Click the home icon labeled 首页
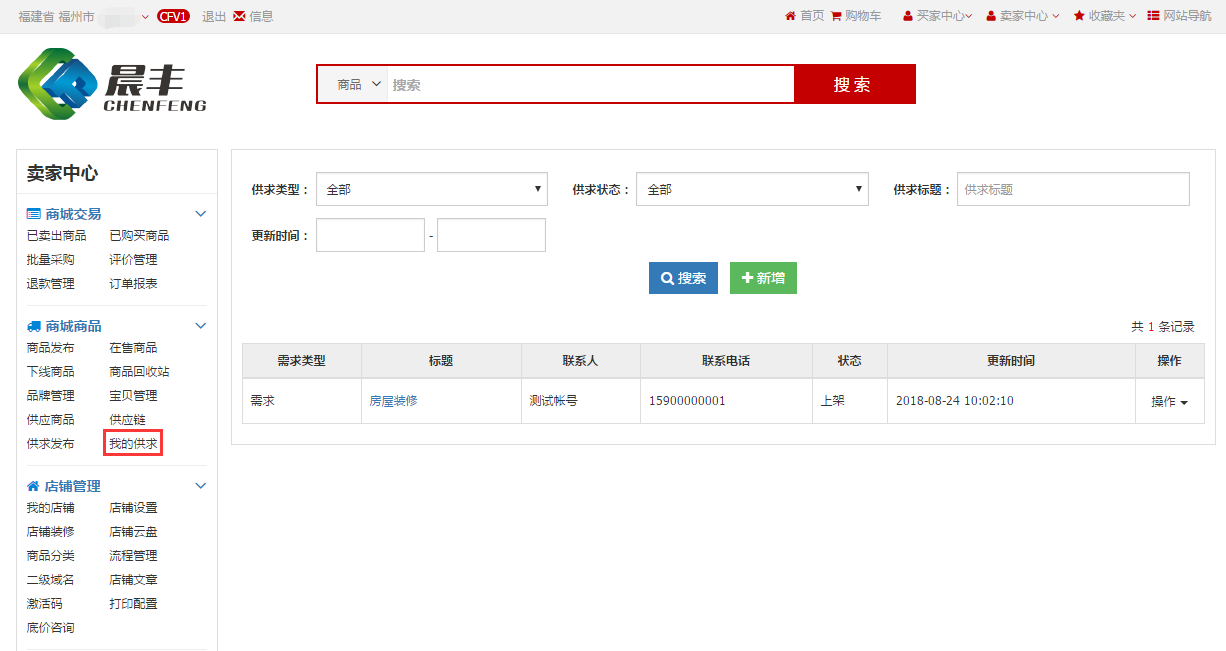 (x=791, y=16)
